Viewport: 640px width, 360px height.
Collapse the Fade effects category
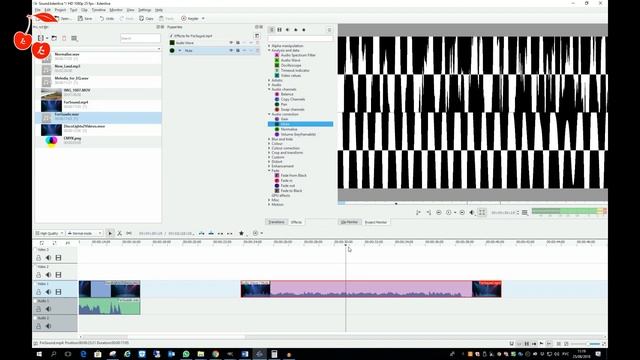coord(269,171)
